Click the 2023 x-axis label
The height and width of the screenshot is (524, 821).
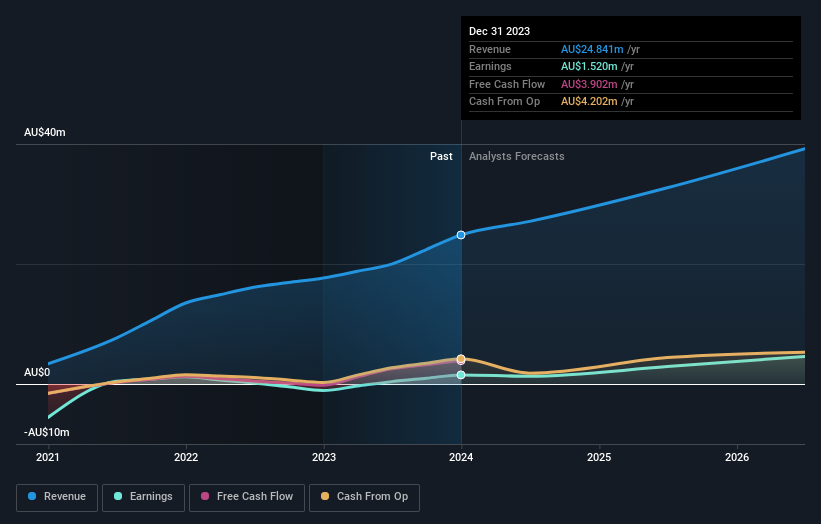324,458
